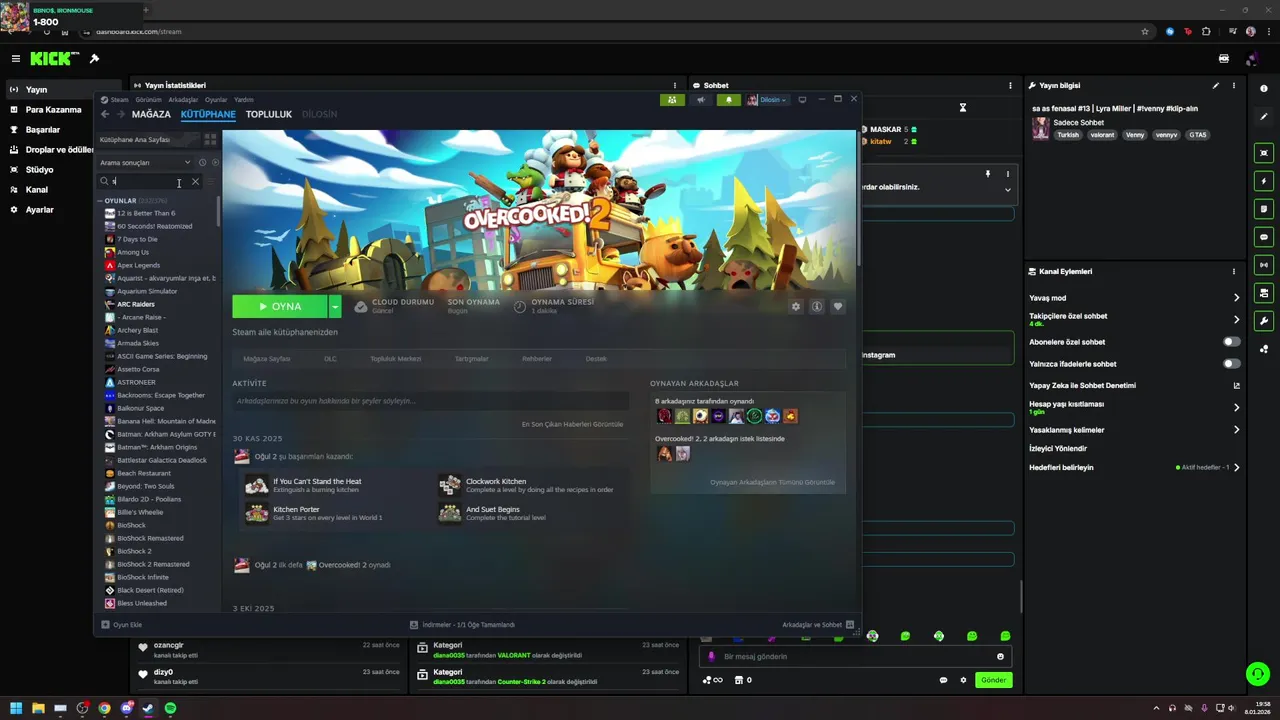Image resolution: width=1280 pixels, height=720 pixels.
Task: Click En Son Çıkan Haberleri Görüntüle link
Action: pyautogui.click(x=572, y=424)
